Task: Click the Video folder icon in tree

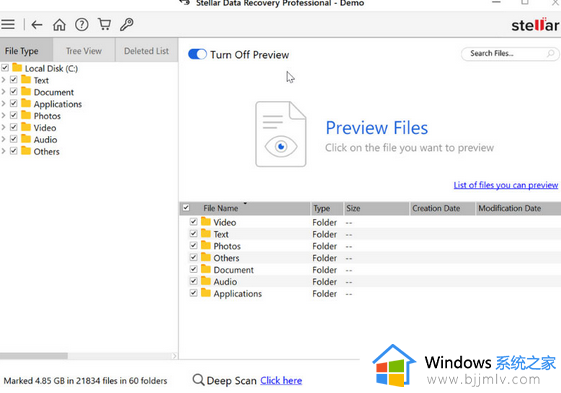Action: coord(26,127)
